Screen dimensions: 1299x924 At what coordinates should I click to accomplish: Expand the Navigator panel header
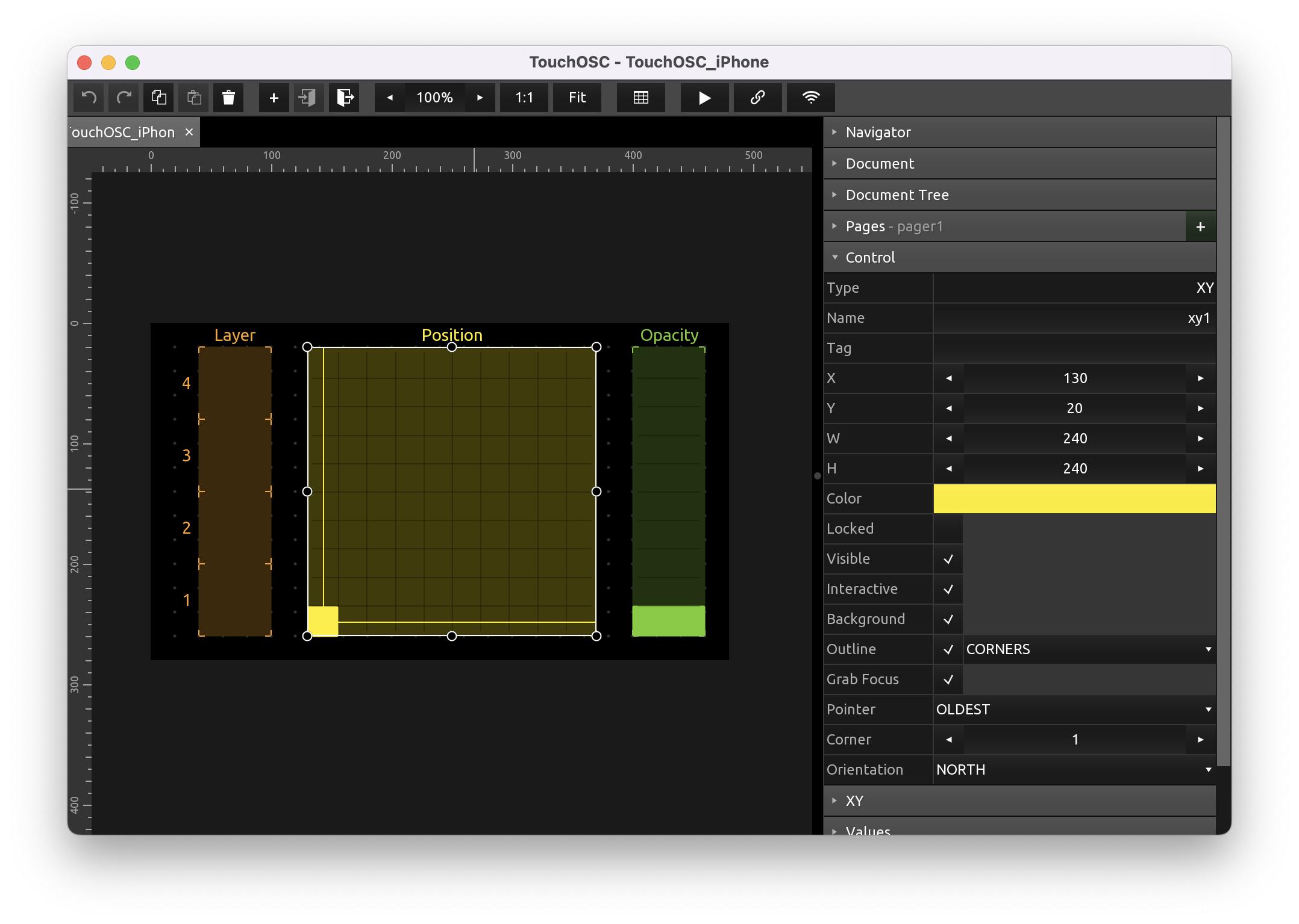(x=878, y=133)
